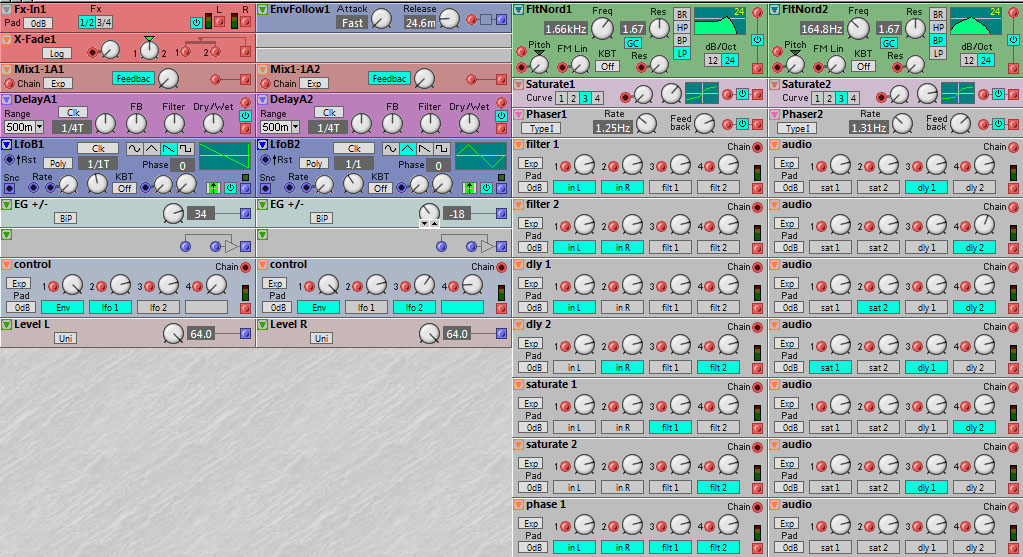Click the filter 1 Chain input connector
Image resolution: width=1023 pixels, height=557 pixels.
pyautogui.click(x=757, y=147)
